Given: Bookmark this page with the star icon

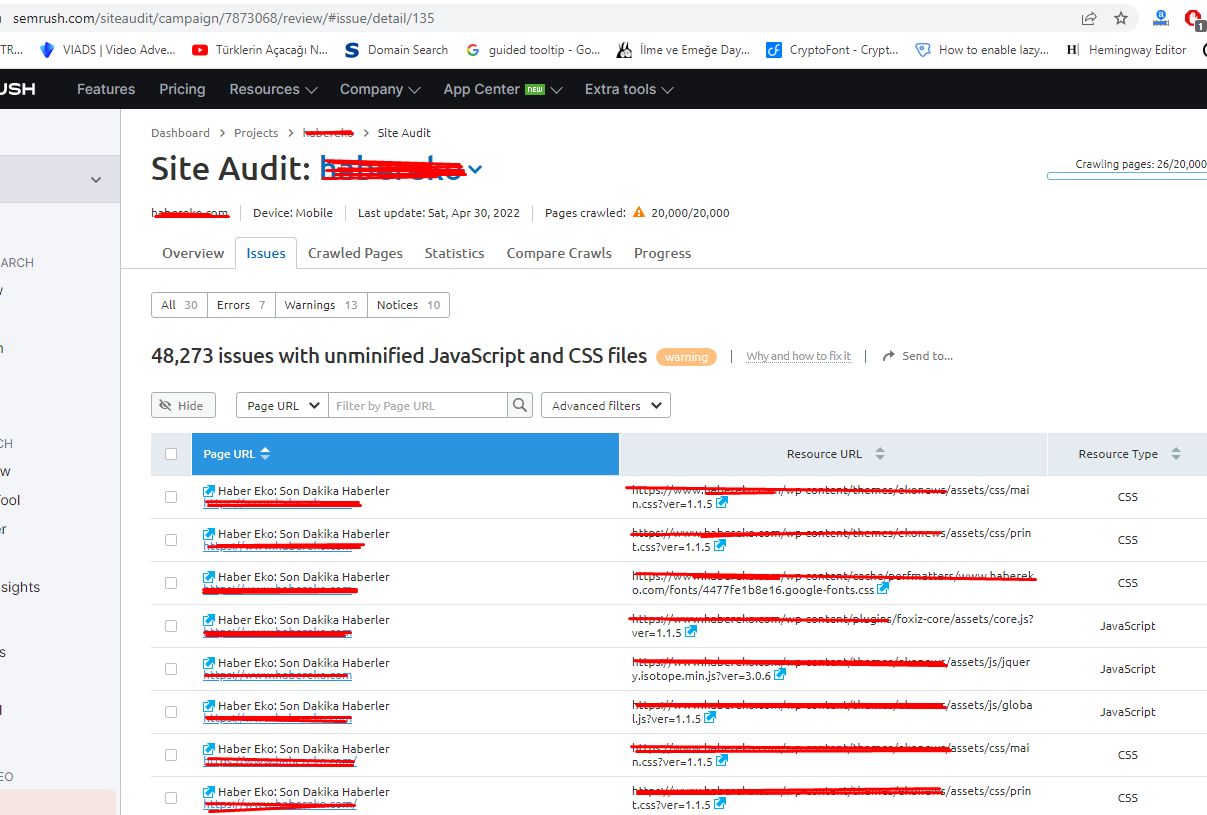Looking at the screenshot, I should pyautogui.click(x=1121, y=18).
